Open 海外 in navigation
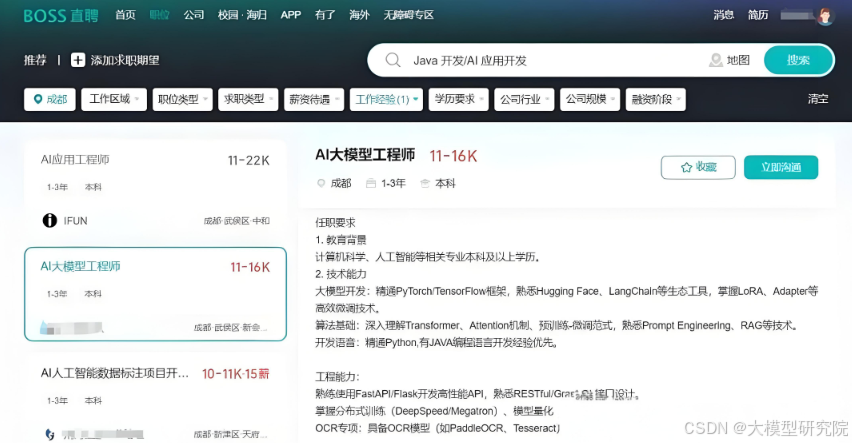 click(359, 15)
